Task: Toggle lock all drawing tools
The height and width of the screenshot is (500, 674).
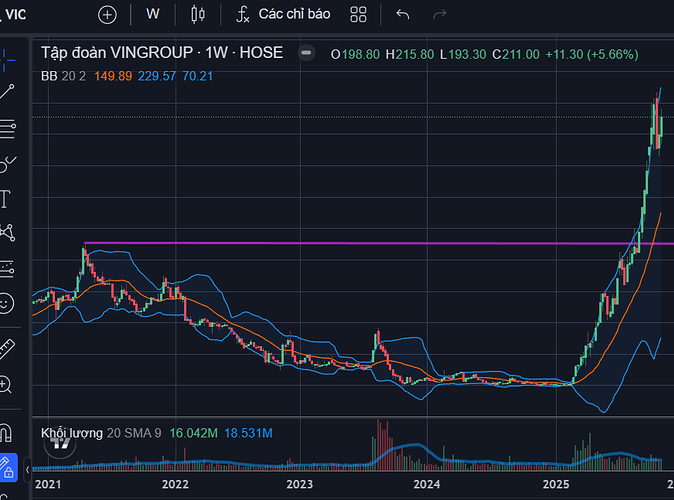Action: pos(7,466)
